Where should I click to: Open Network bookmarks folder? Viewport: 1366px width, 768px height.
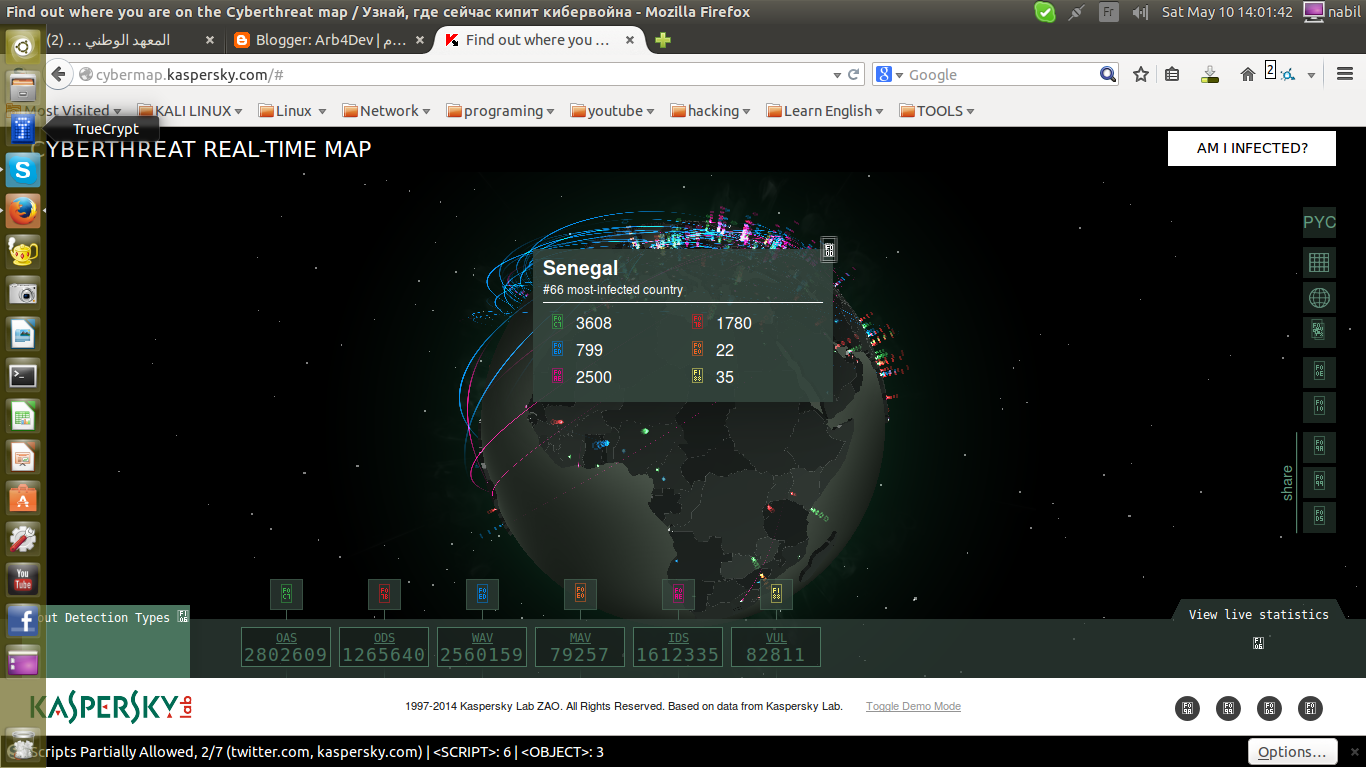386,111
